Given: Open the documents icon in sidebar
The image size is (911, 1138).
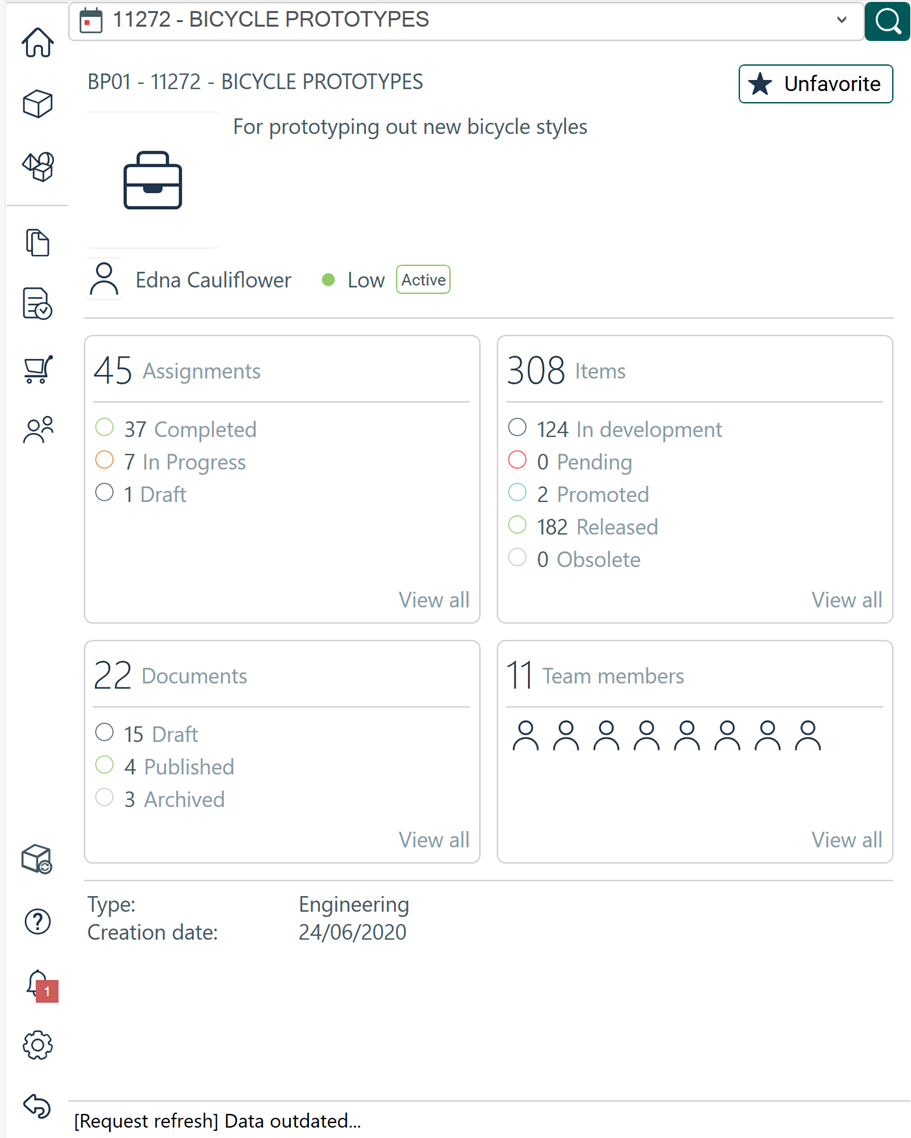Looking at the screenshot, I should click(x=38, y=243).
